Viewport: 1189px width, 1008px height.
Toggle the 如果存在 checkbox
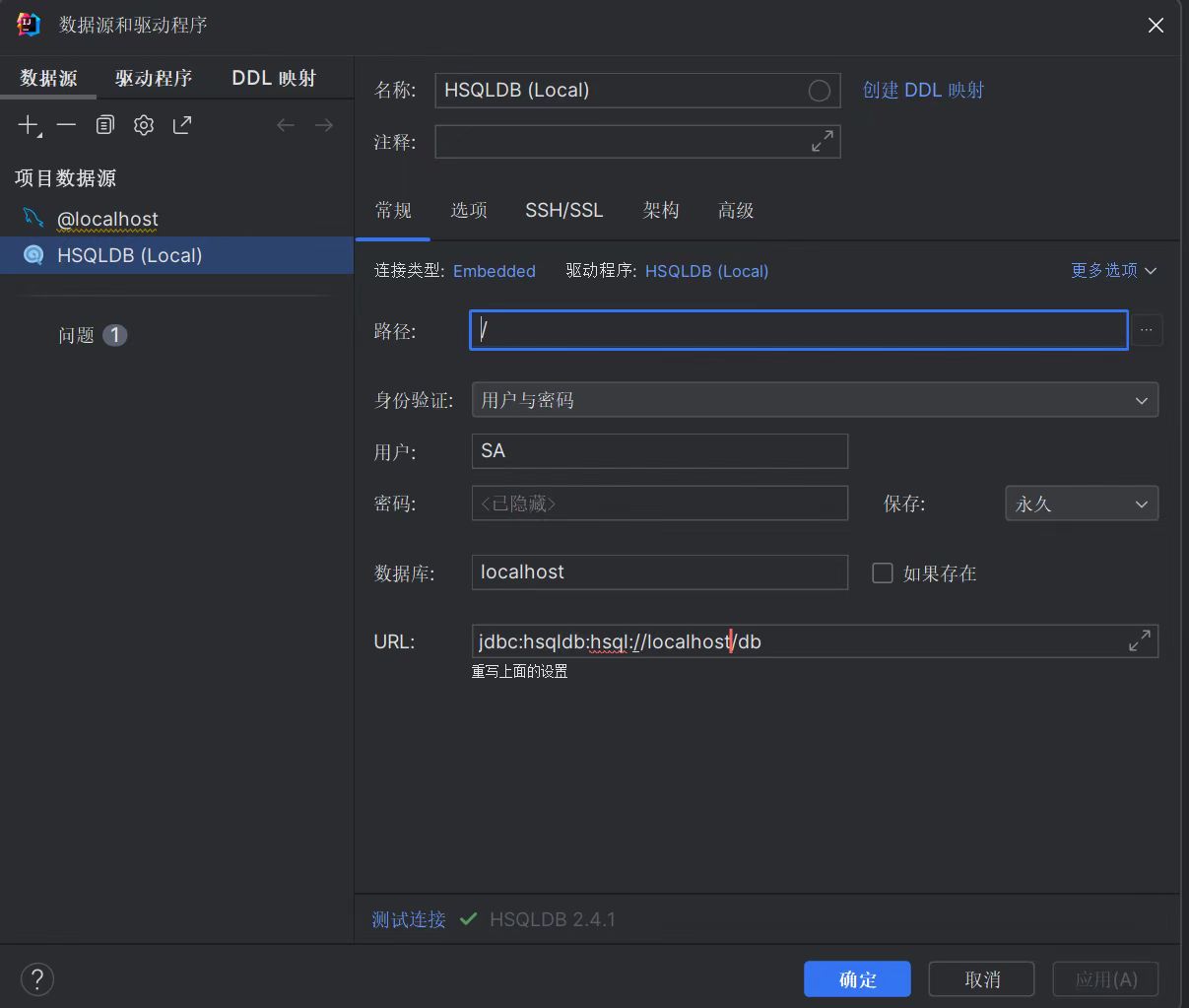coord(883,572)
